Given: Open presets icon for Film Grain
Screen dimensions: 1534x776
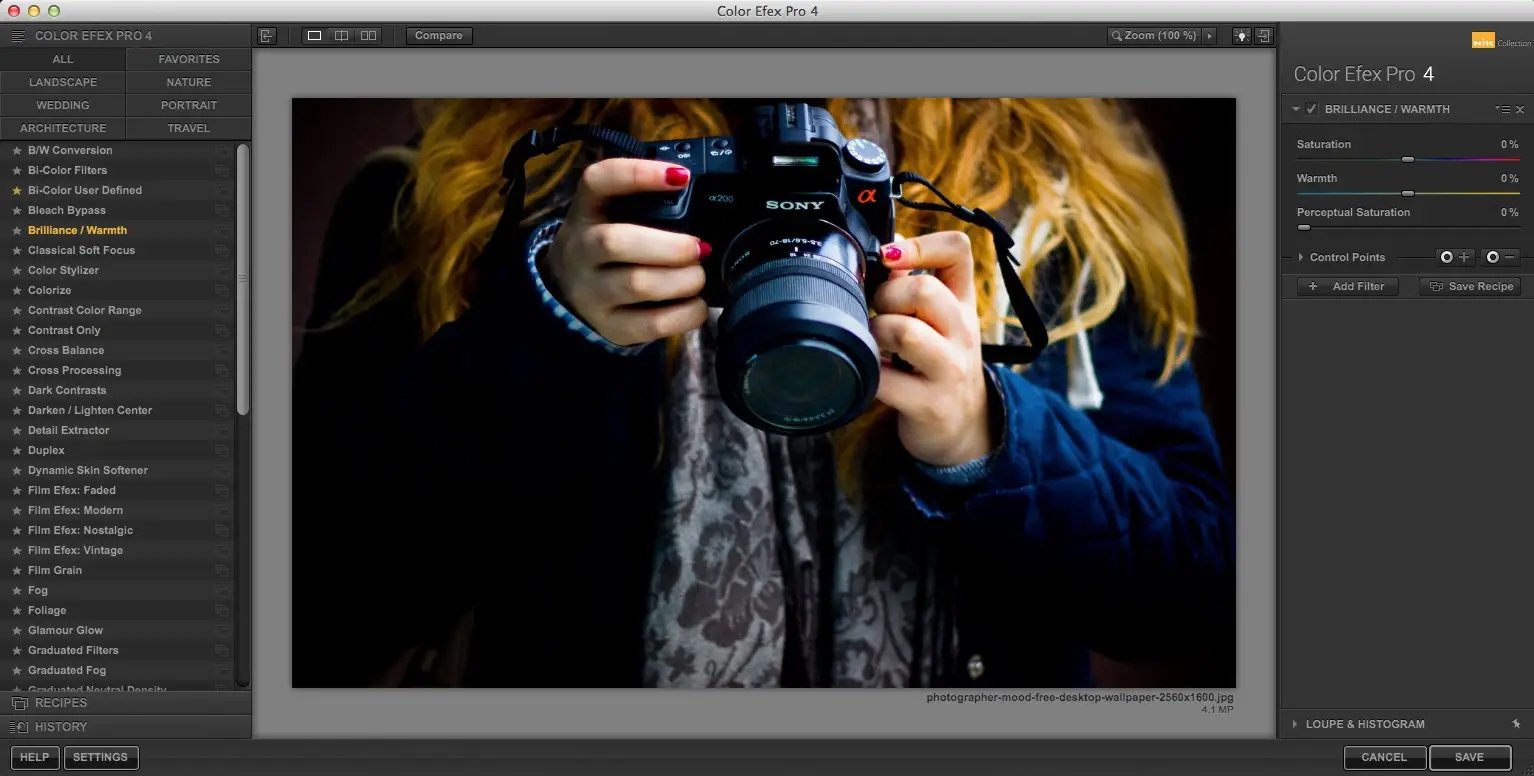Looking at the screenshot, I should (x=221, y=570).
